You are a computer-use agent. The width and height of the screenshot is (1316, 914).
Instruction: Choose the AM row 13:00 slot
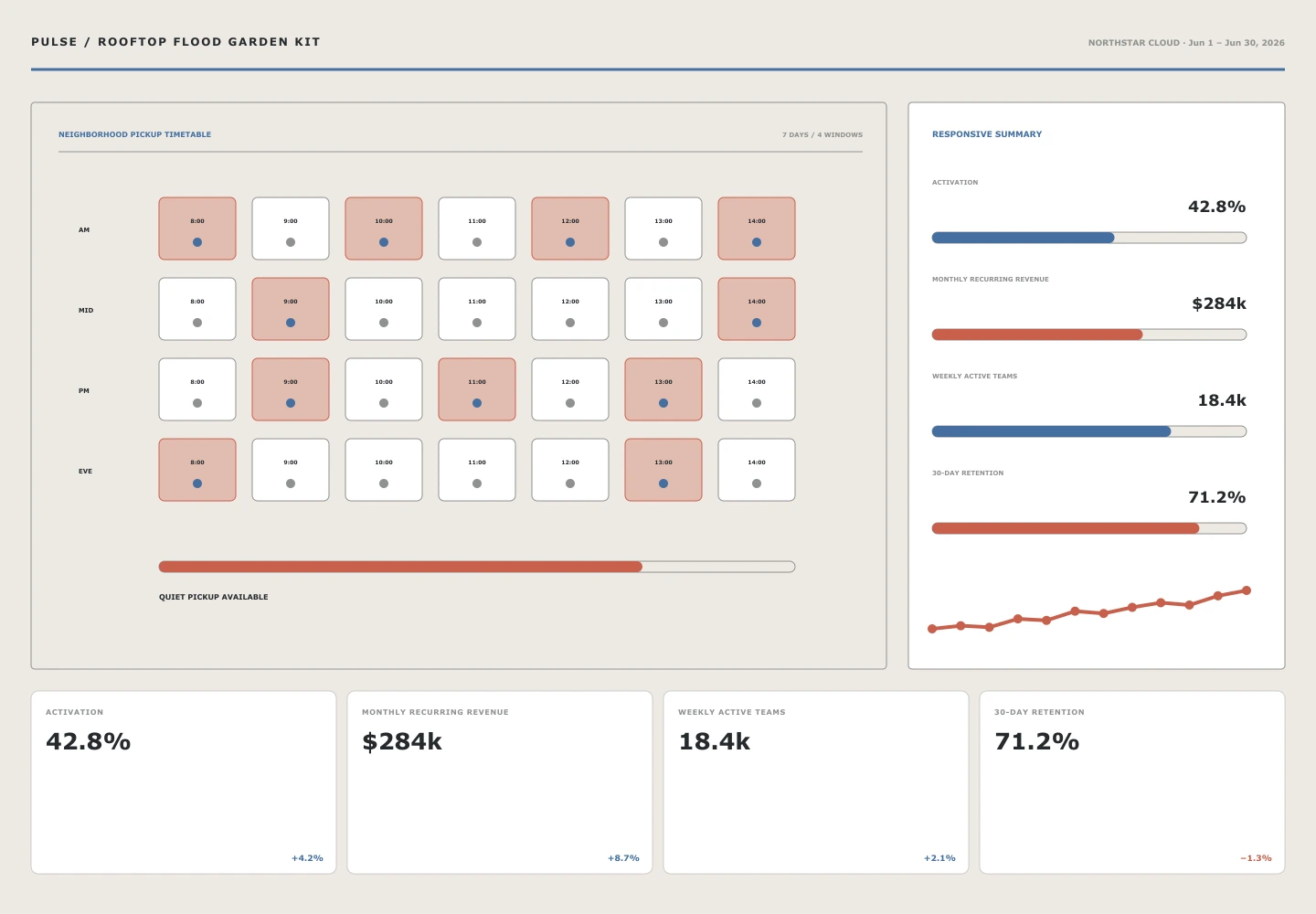pos(663,228)
